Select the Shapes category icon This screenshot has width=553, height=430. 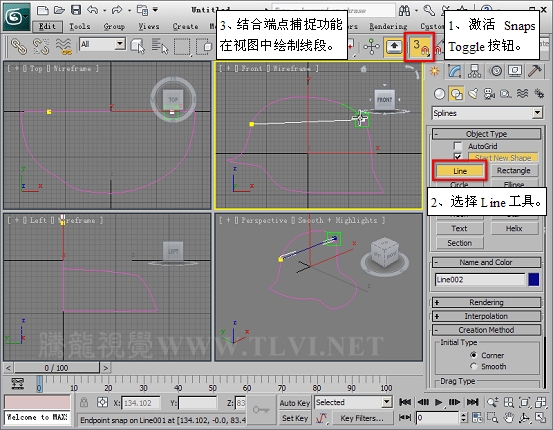456,94
